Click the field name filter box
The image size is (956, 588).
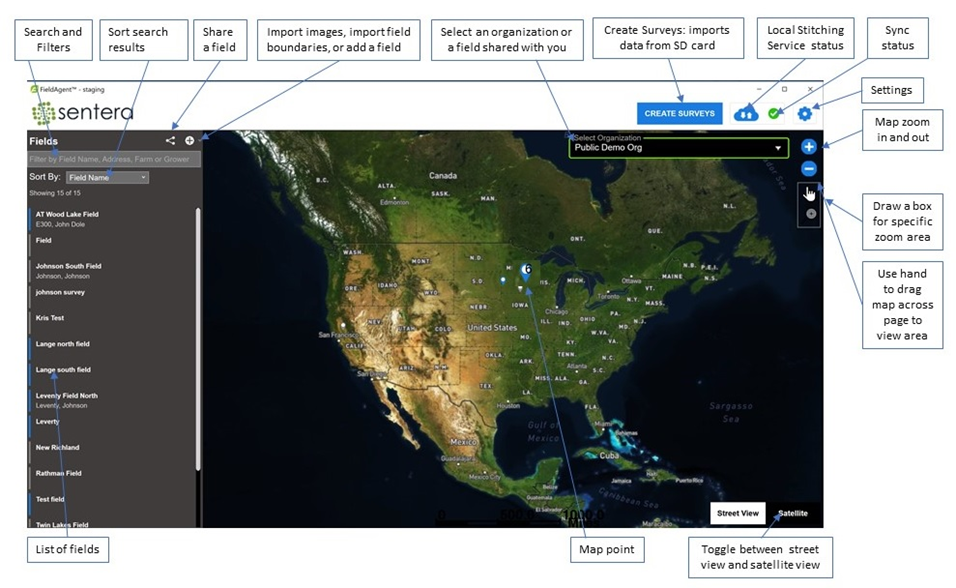point(114,159)
